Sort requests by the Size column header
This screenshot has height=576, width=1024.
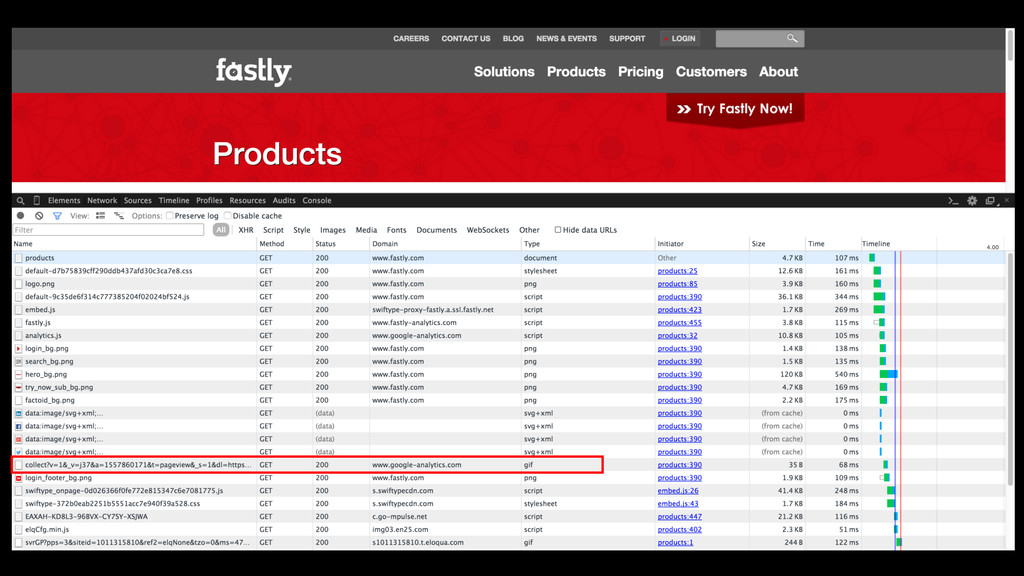click(x=777, y=244)
